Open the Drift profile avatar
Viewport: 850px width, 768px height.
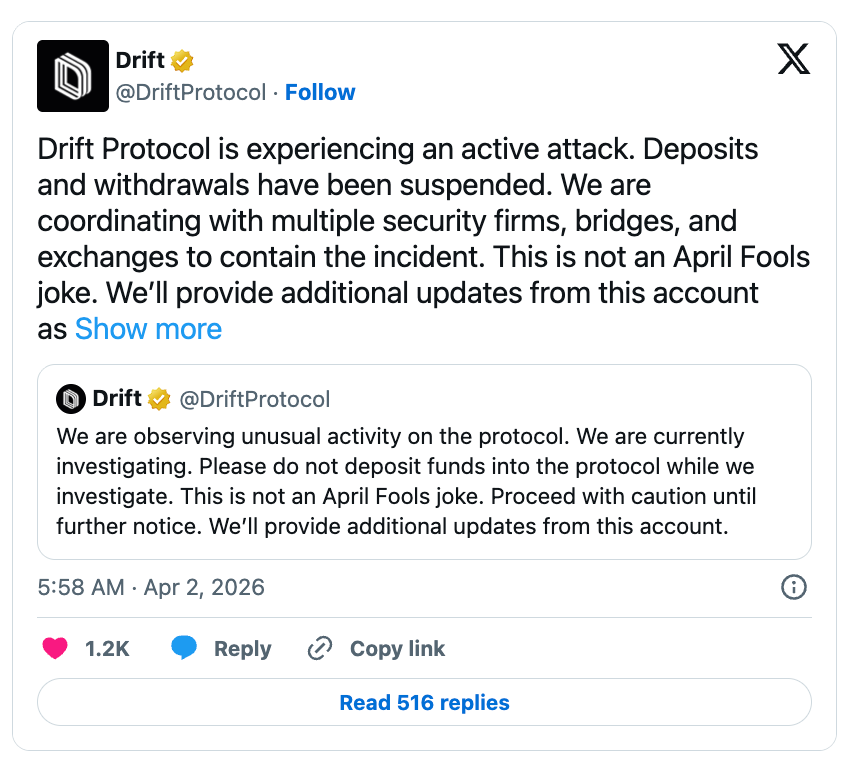pyautogui.click(x=73, y=76)
